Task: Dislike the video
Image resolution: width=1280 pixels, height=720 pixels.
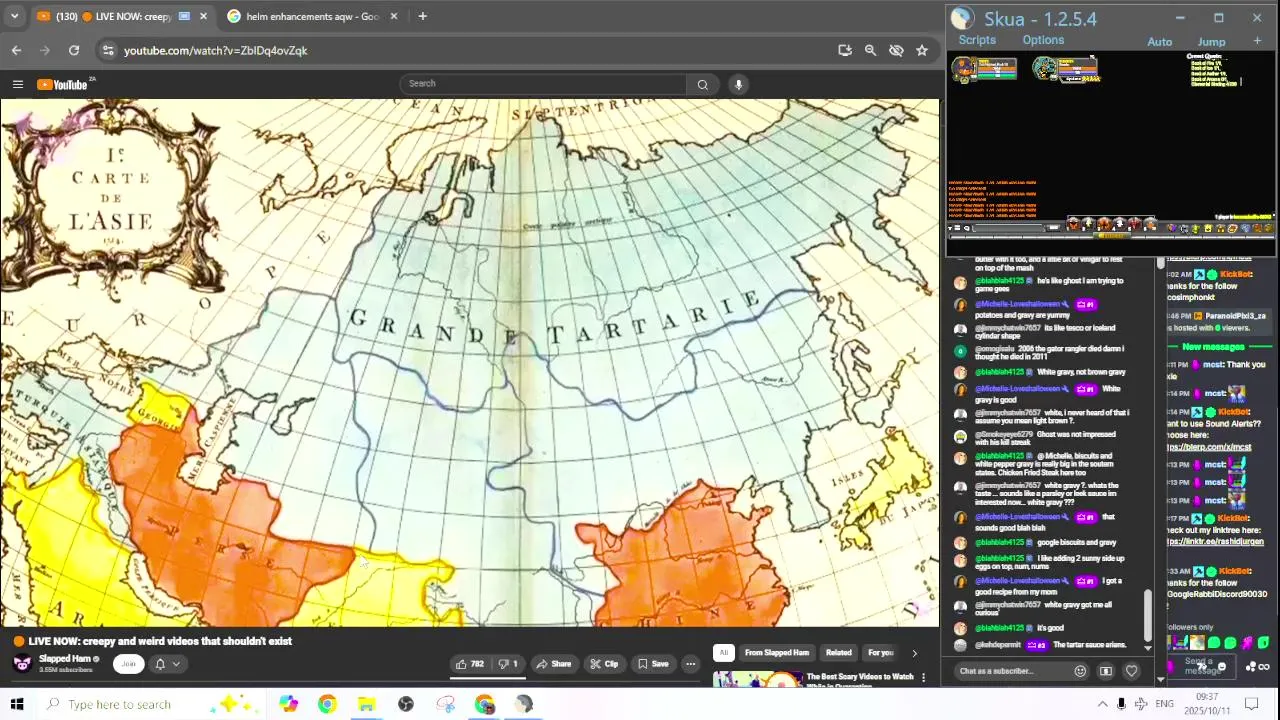Action: (x=508, y=664)
